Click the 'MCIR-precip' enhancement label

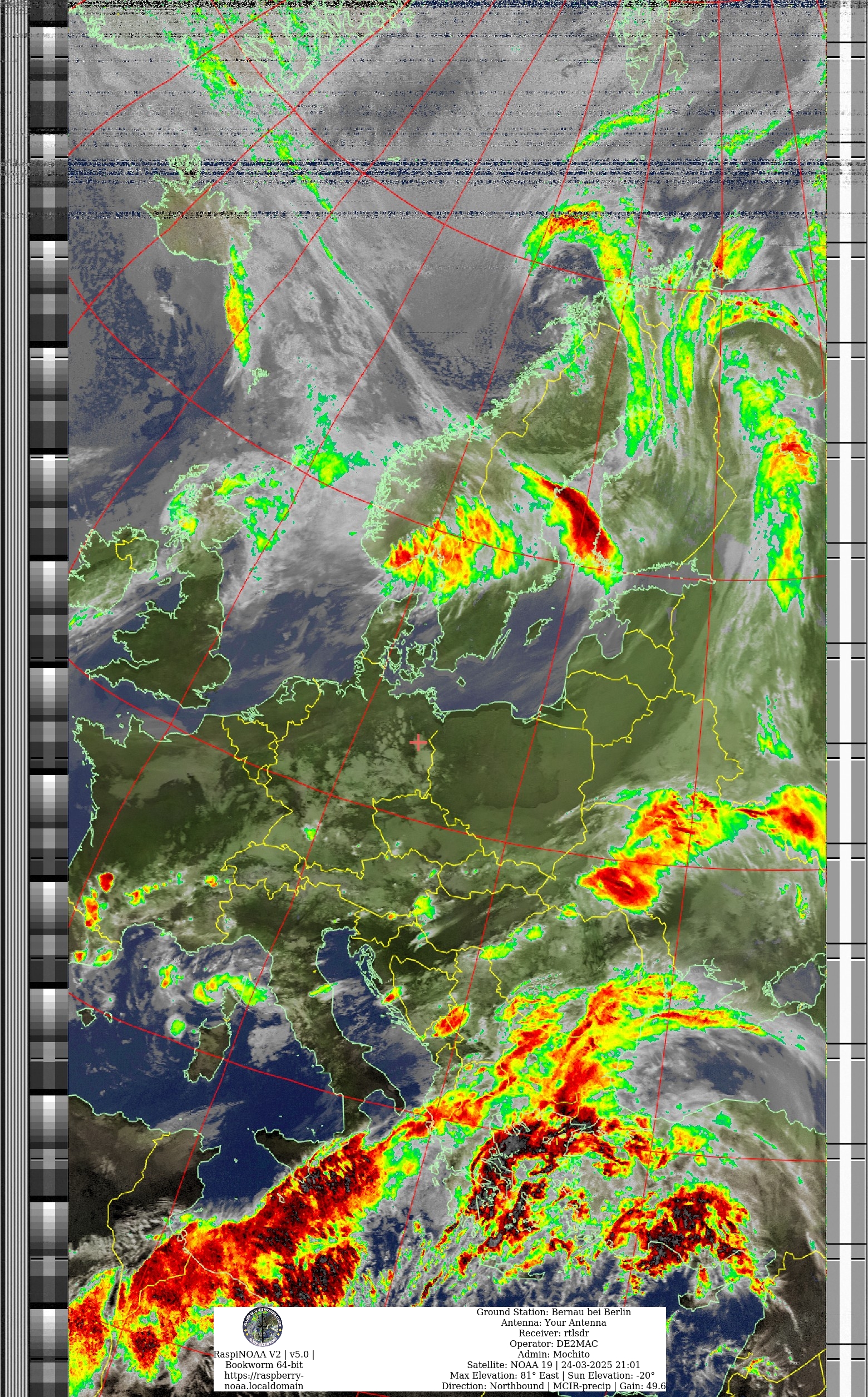click(581, 1386)
